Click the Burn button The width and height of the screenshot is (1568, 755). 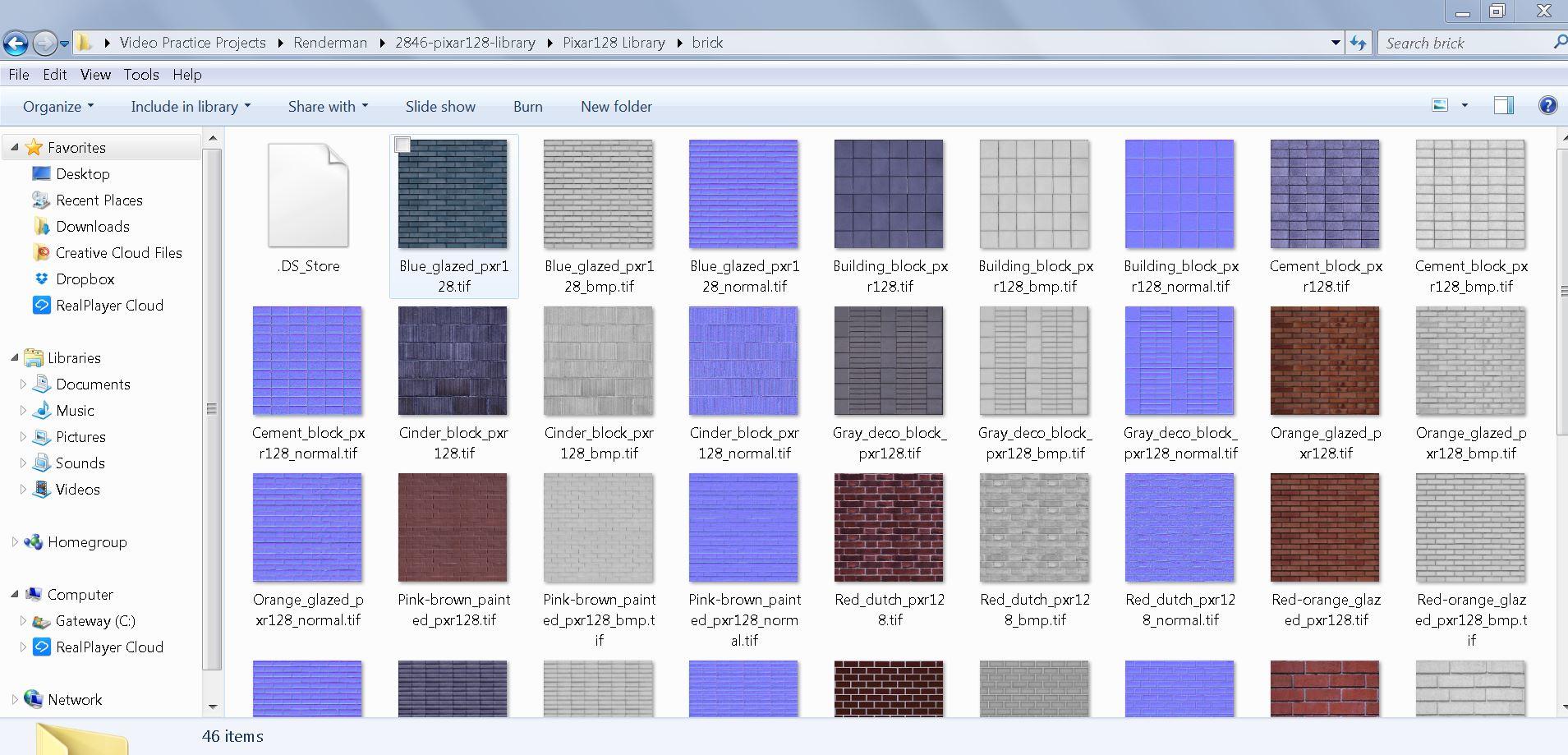click(527, 107)
